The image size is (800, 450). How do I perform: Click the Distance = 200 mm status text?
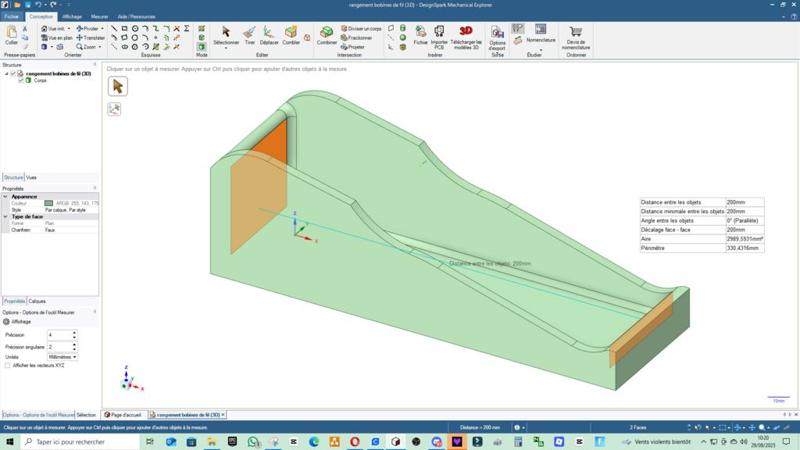click(x=480, y=428)
